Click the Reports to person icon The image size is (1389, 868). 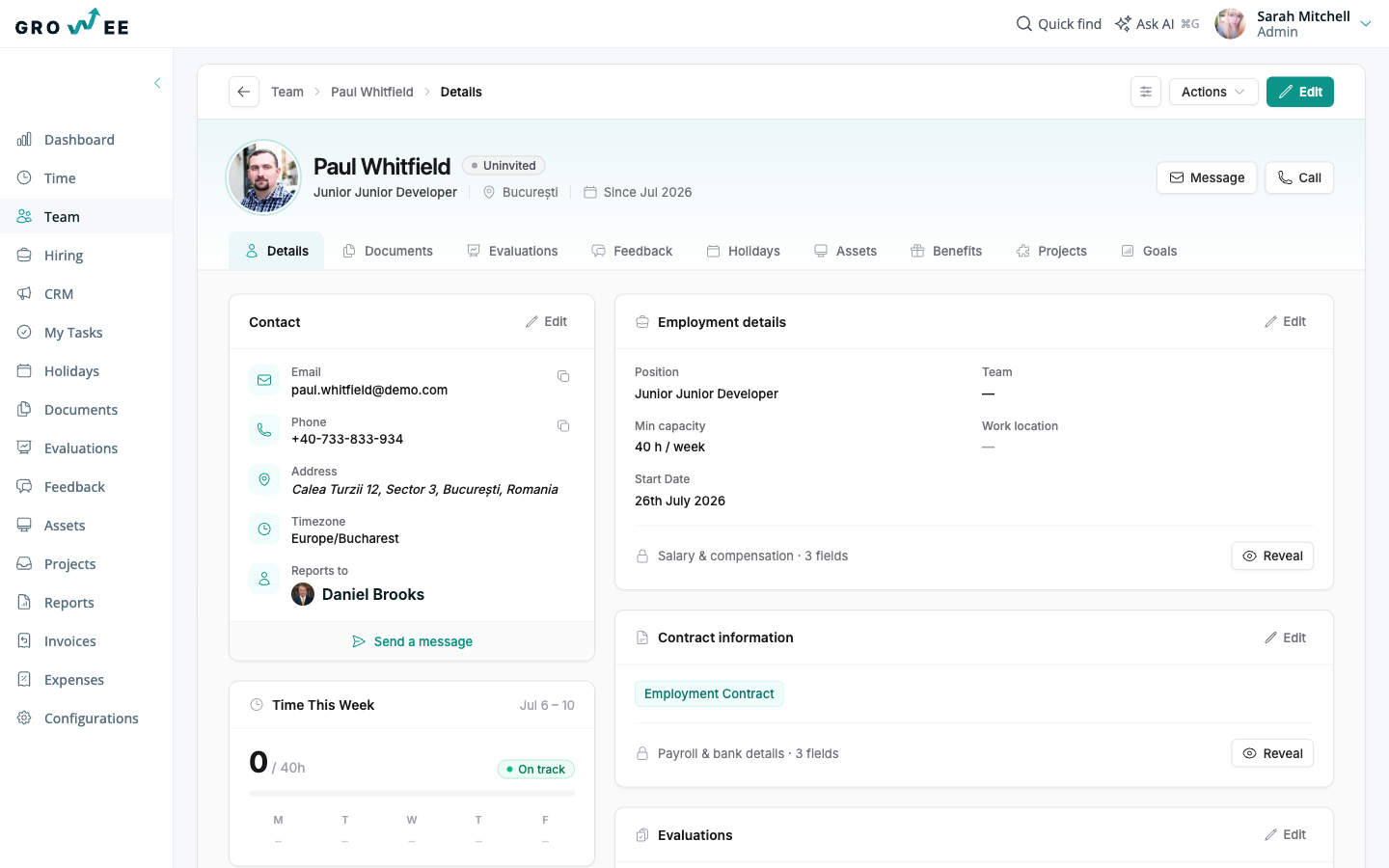[x=264, y=579]
